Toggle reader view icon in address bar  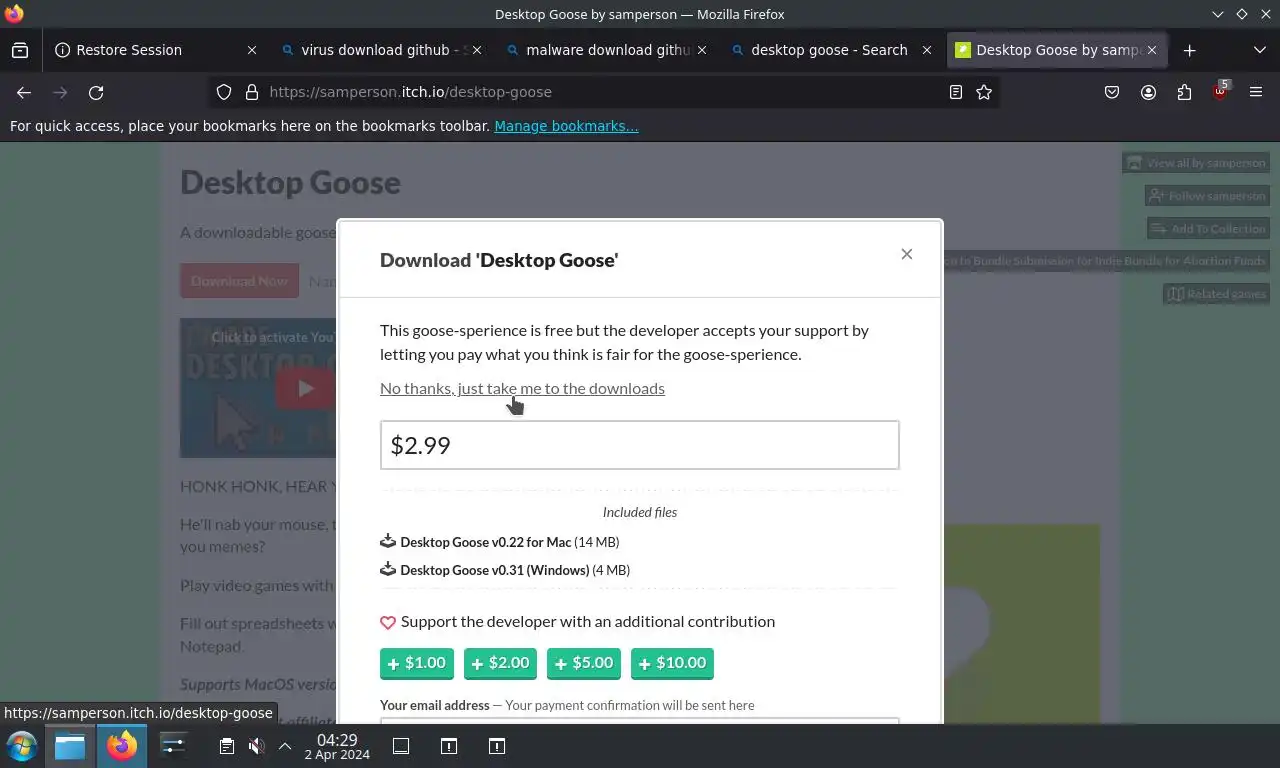pos(956,92)
